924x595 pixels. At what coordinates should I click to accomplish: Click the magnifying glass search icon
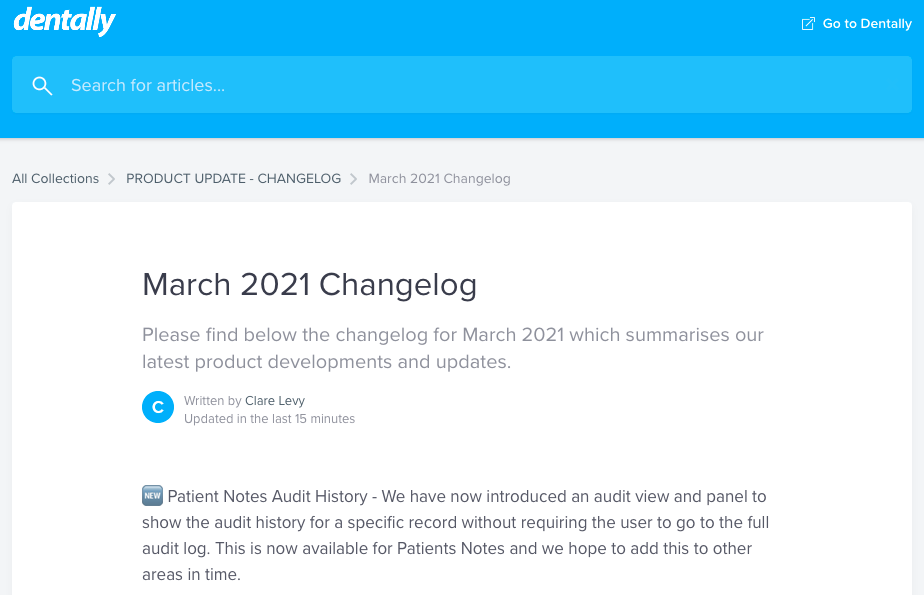tap(42, 86)
